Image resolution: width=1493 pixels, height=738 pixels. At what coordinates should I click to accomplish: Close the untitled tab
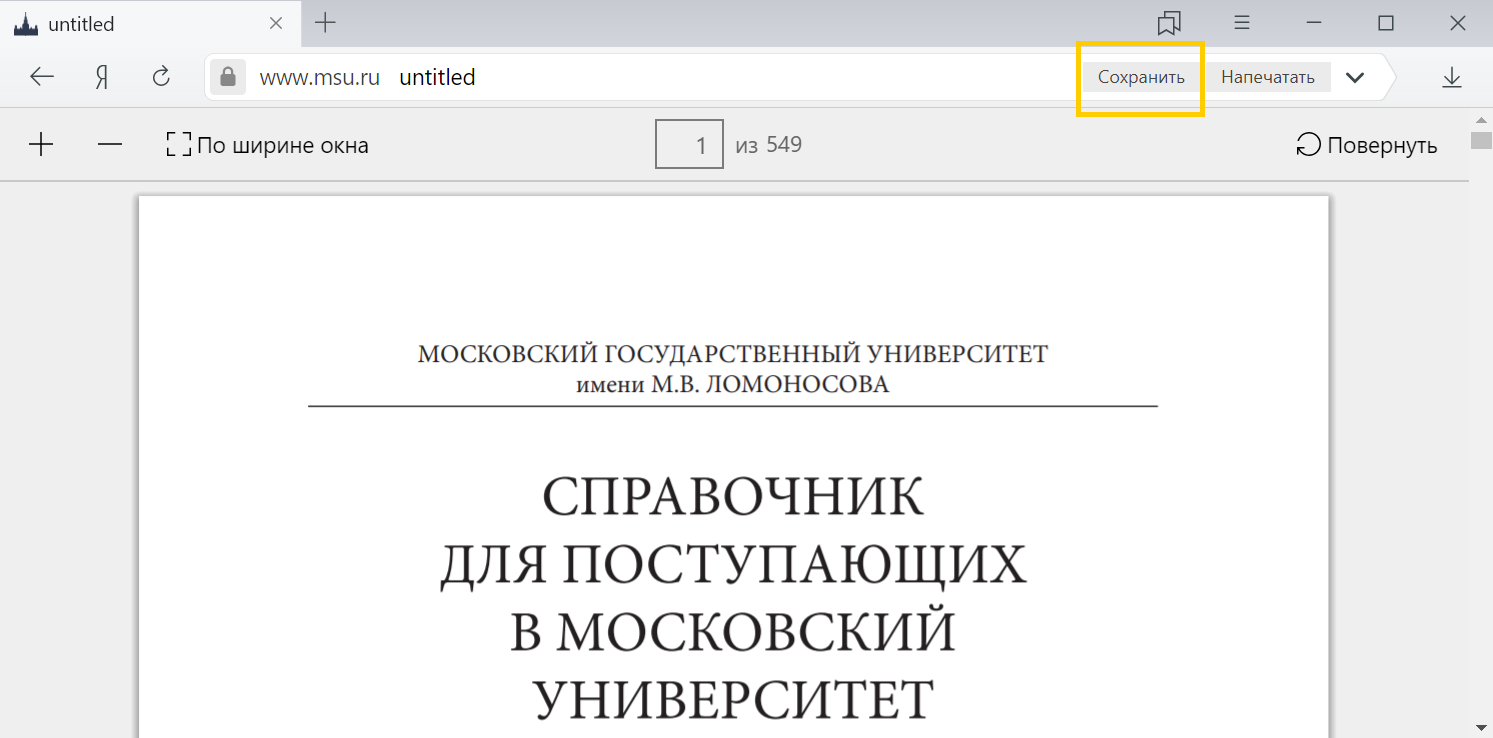coord(276,24)
